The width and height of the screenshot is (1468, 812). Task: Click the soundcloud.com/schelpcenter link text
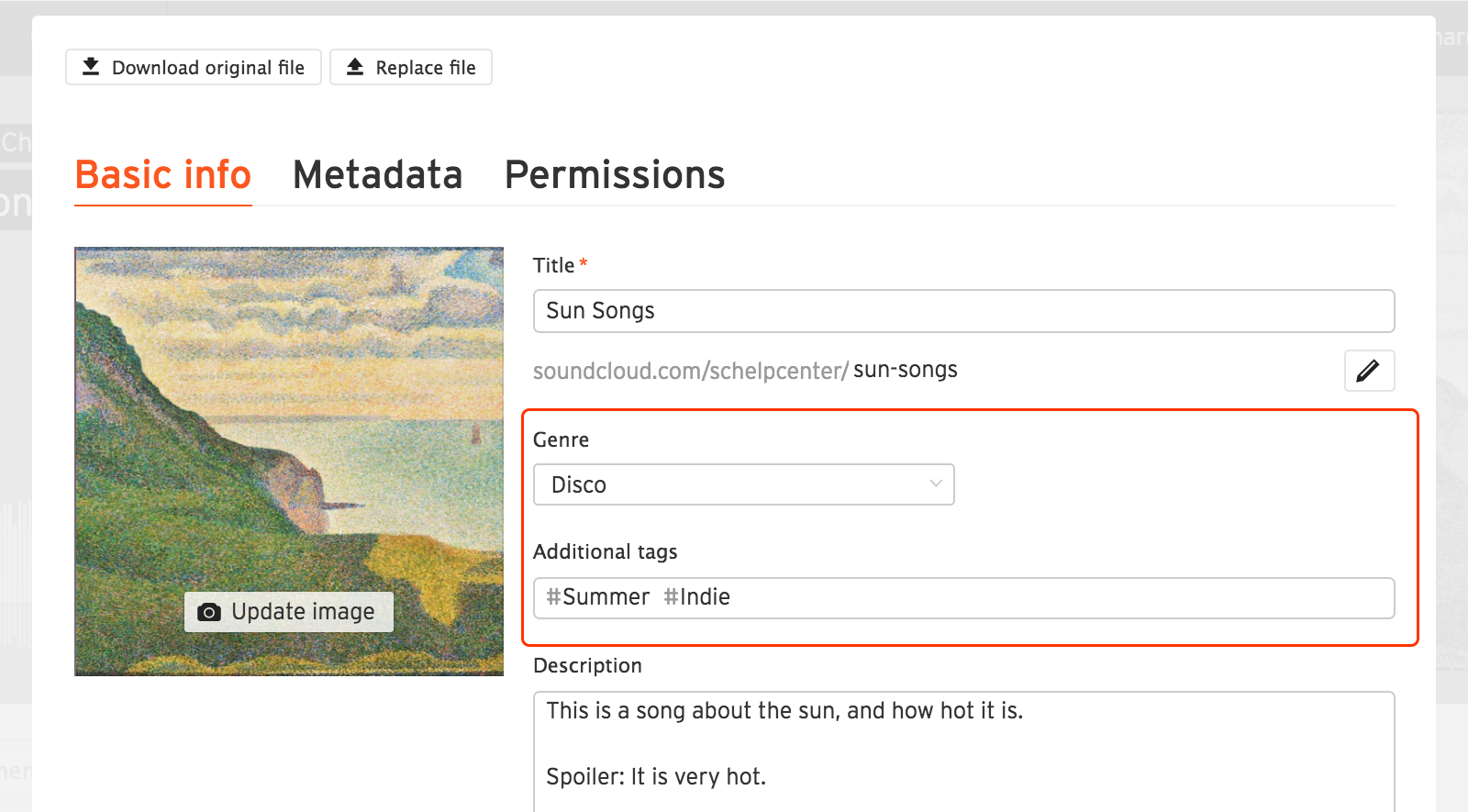[x=689, y=371]
